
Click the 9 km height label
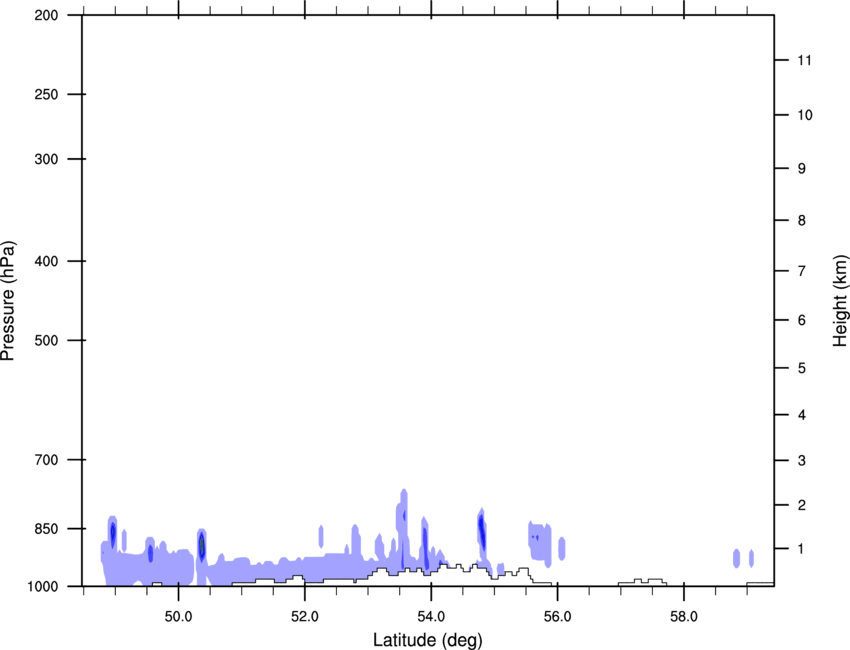click(802, 169)
